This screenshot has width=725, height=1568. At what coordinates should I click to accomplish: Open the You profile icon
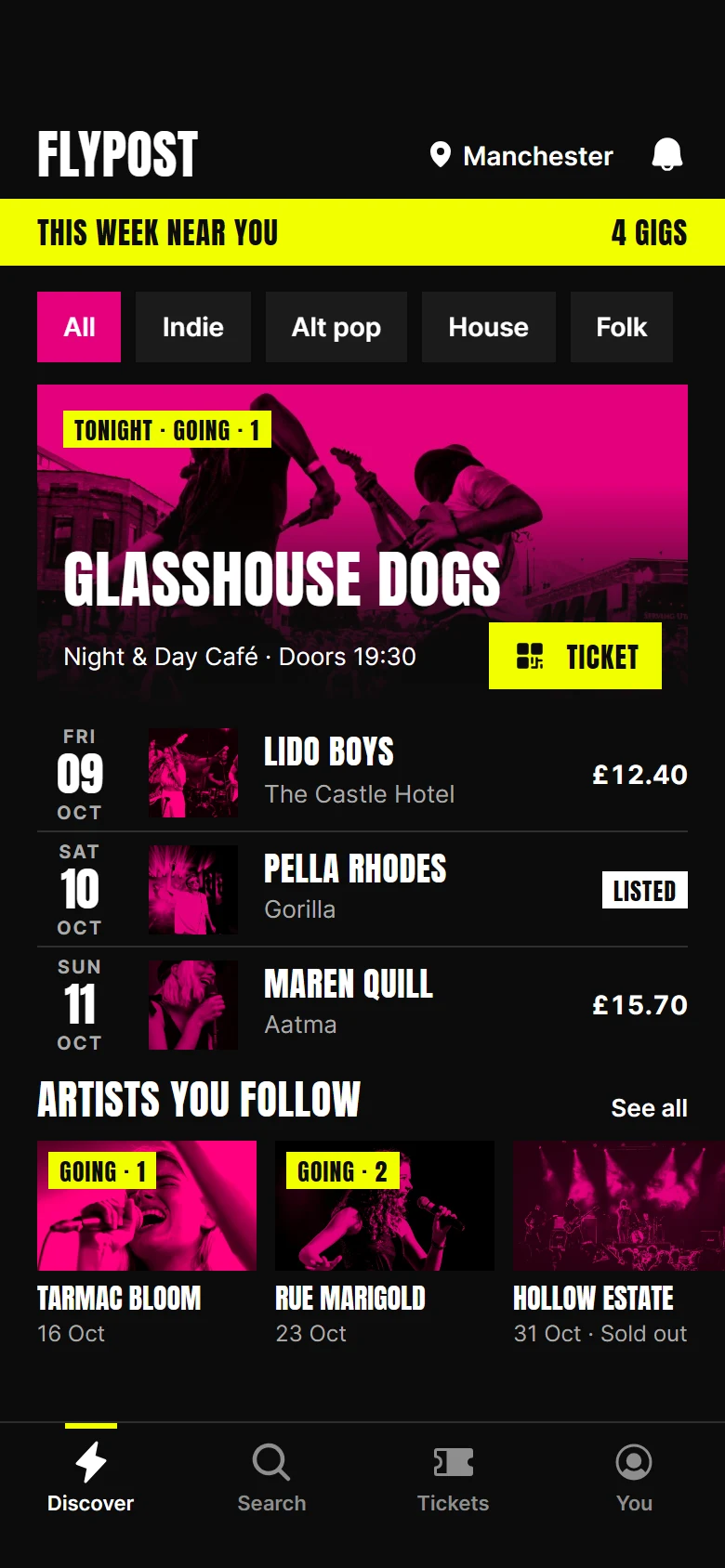click(634, 1462)
